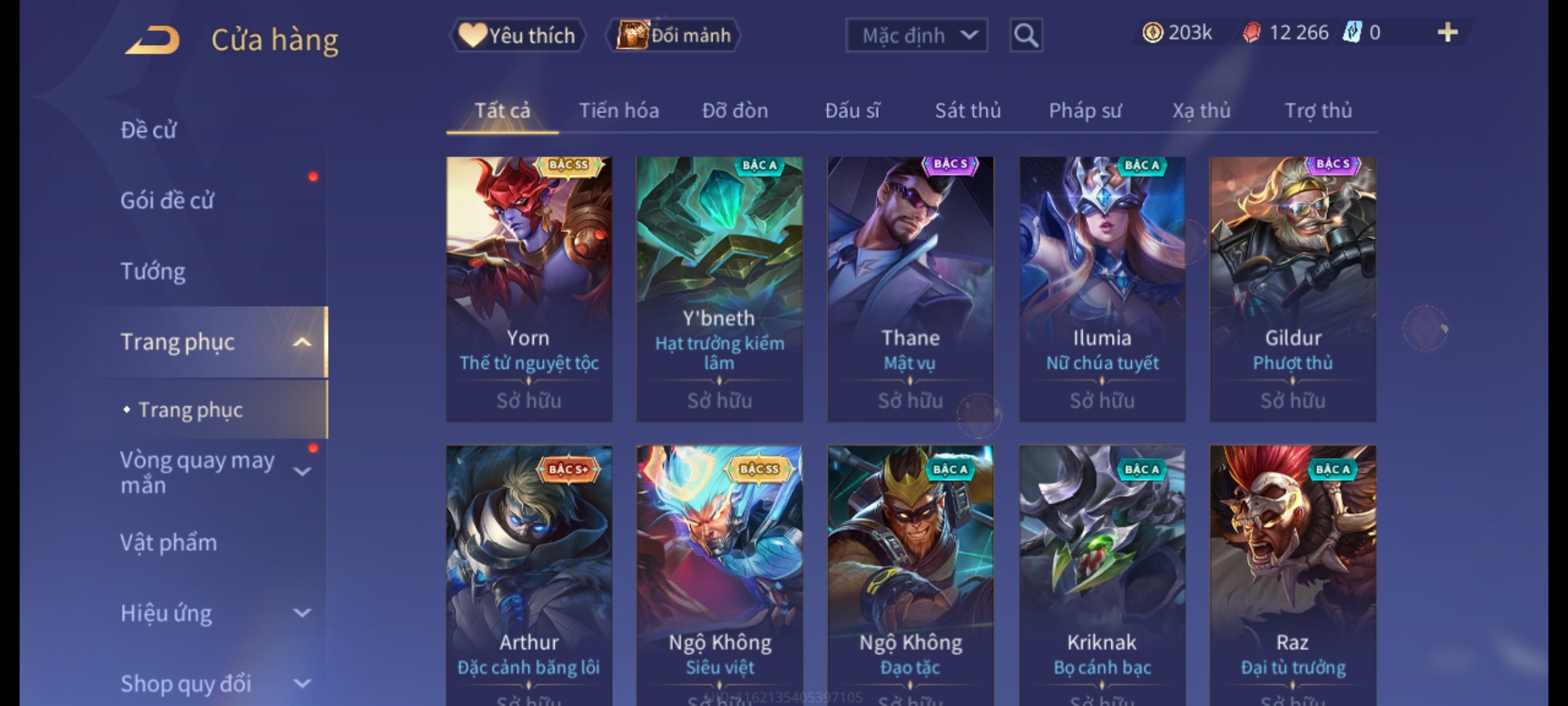Viewport: 1568px width, 706px height.
Task: Tap the gold coin balance icon
Action: coord(1152,33)
